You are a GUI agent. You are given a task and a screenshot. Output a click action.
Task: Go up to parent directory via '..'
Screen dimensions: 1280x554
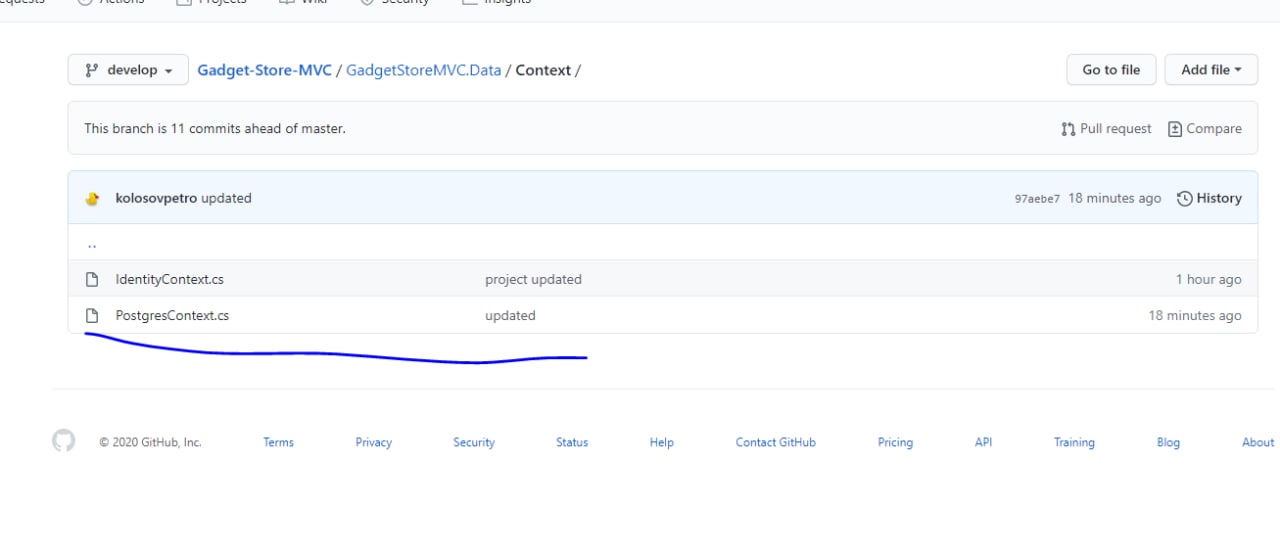coord(92,243)
